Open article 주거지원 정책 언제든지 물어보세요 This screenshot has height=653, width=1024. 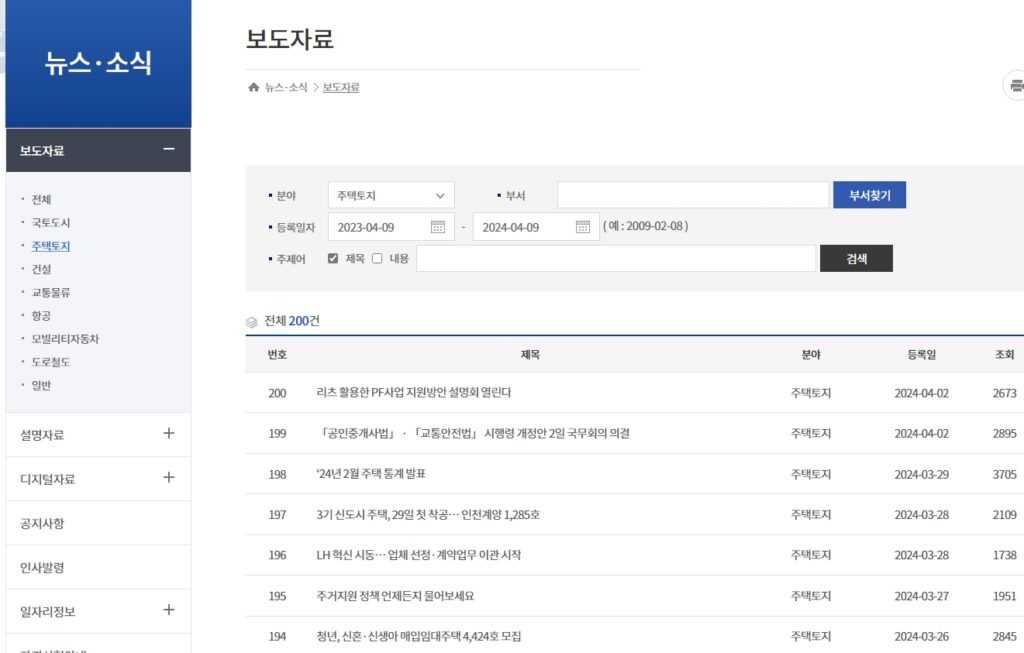coord(395,596)
